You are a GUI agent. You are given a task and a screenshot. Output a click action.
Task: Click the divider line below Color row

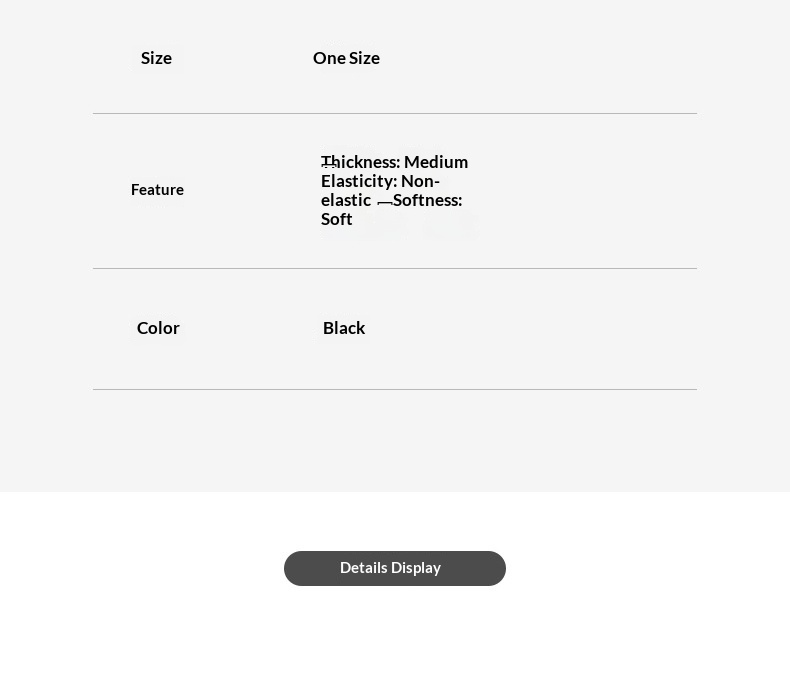click(x=394, y=389)
